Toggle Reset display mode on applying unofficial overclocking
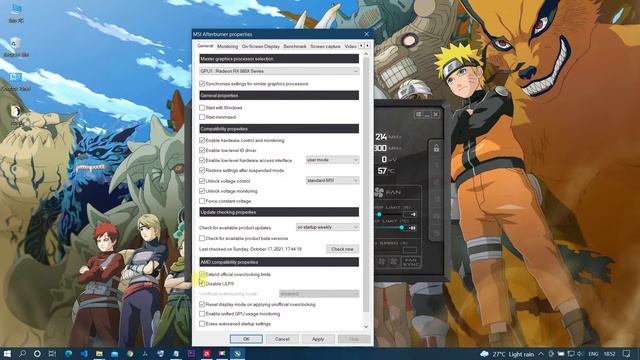Image resolution: width=640 pixels, height=360 pixels. (202, 304)
